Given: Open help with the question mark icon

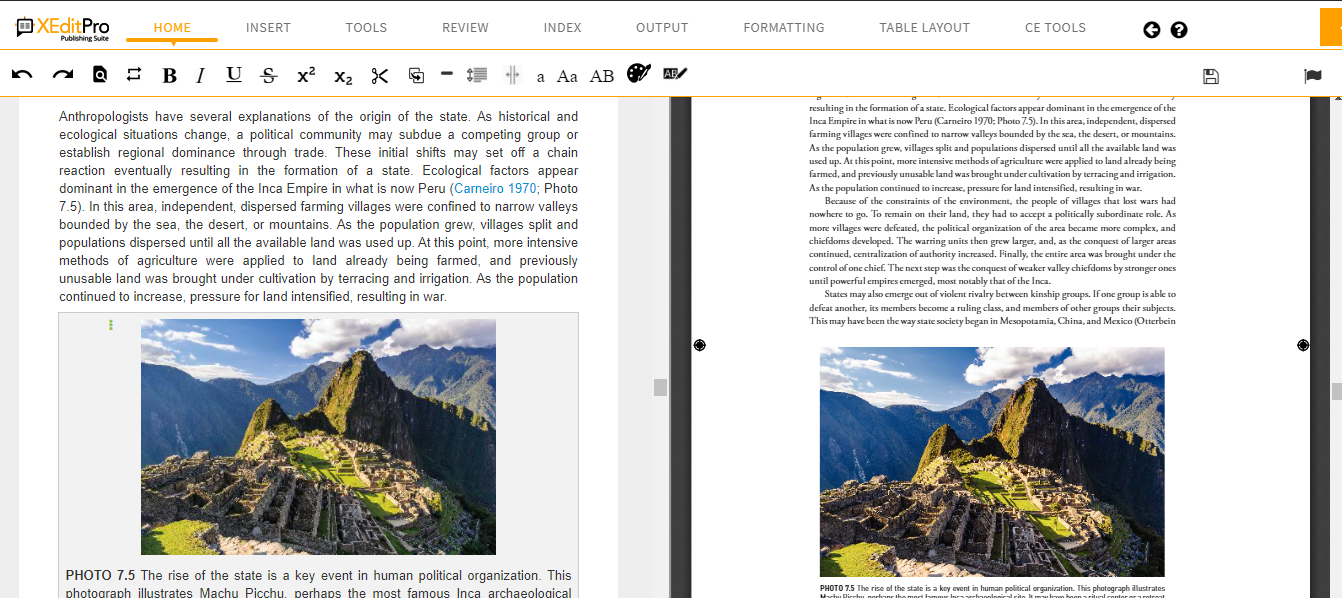Looking at the screenshot, I should [1179, 30].
